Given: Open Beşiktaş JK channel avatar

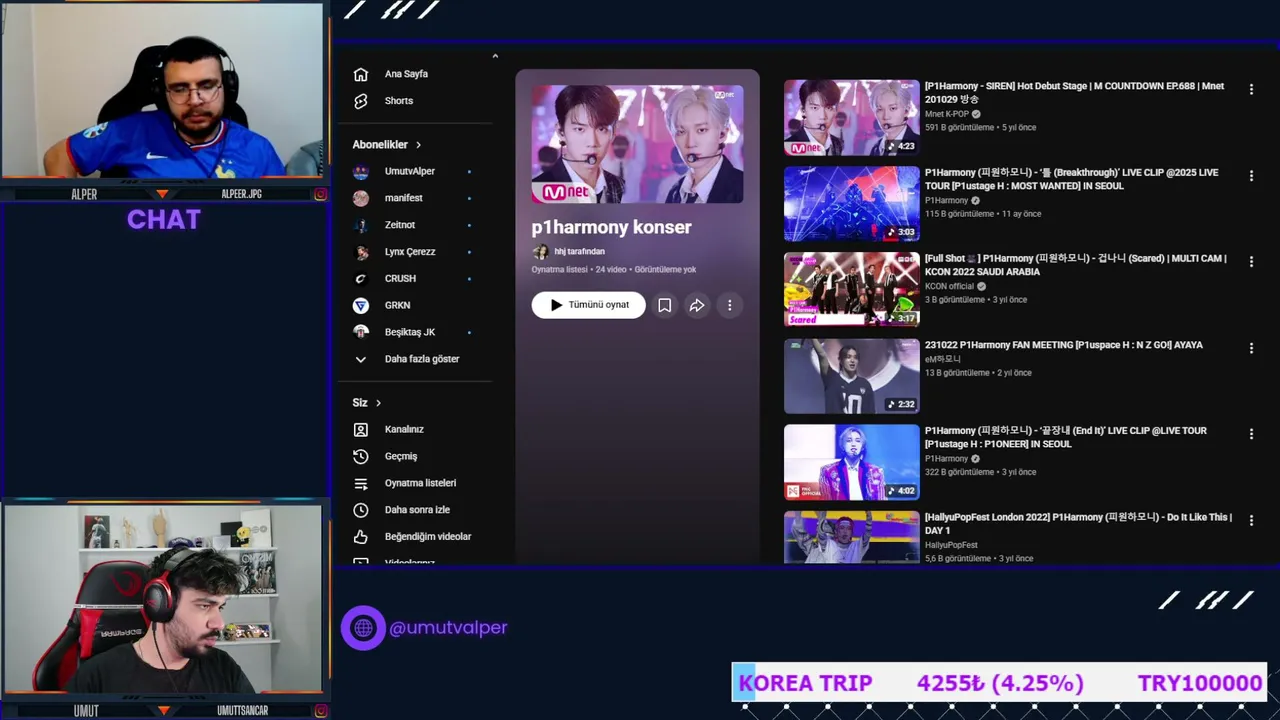Looking at the screenshot, I should coord(361,332).
